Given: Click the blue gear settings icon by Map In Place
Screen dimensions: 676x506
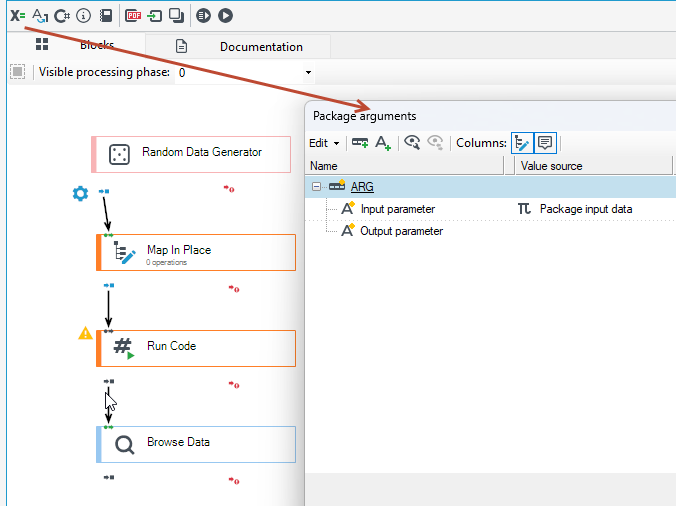Looking at the screenshot, I should pos(80,194).
